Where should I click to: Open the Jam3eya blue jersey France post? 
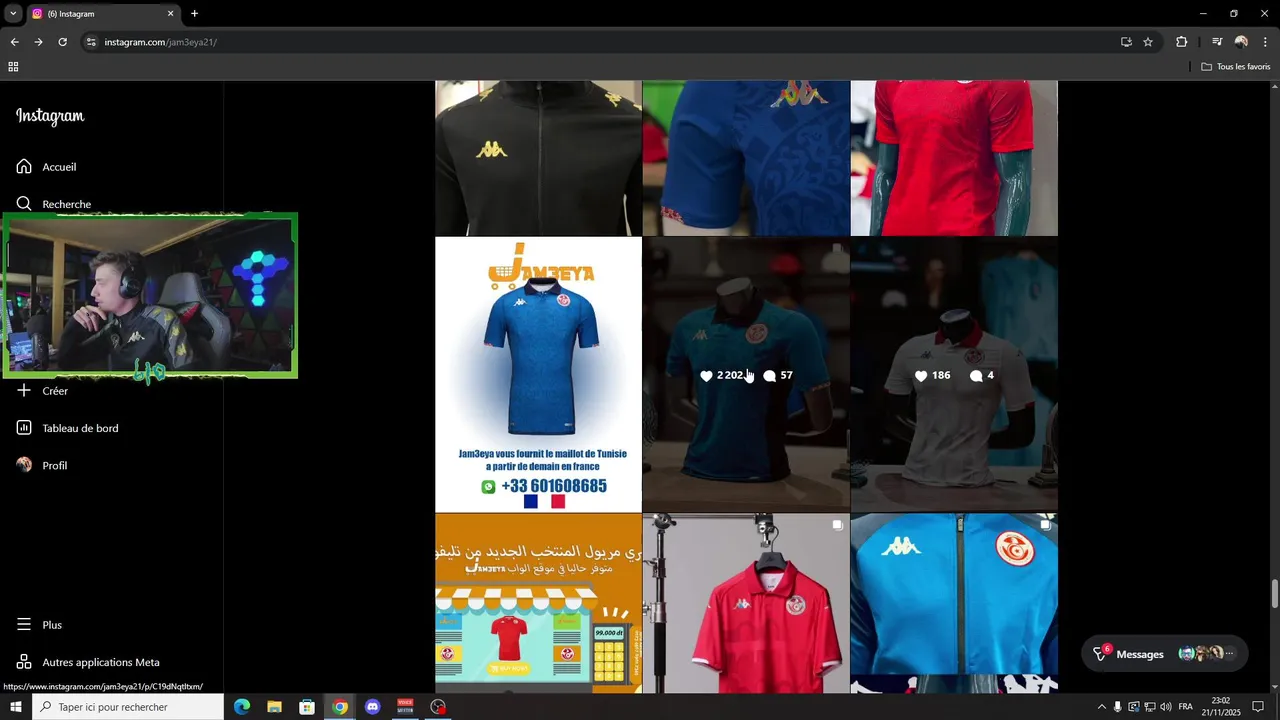coord(538,375)
